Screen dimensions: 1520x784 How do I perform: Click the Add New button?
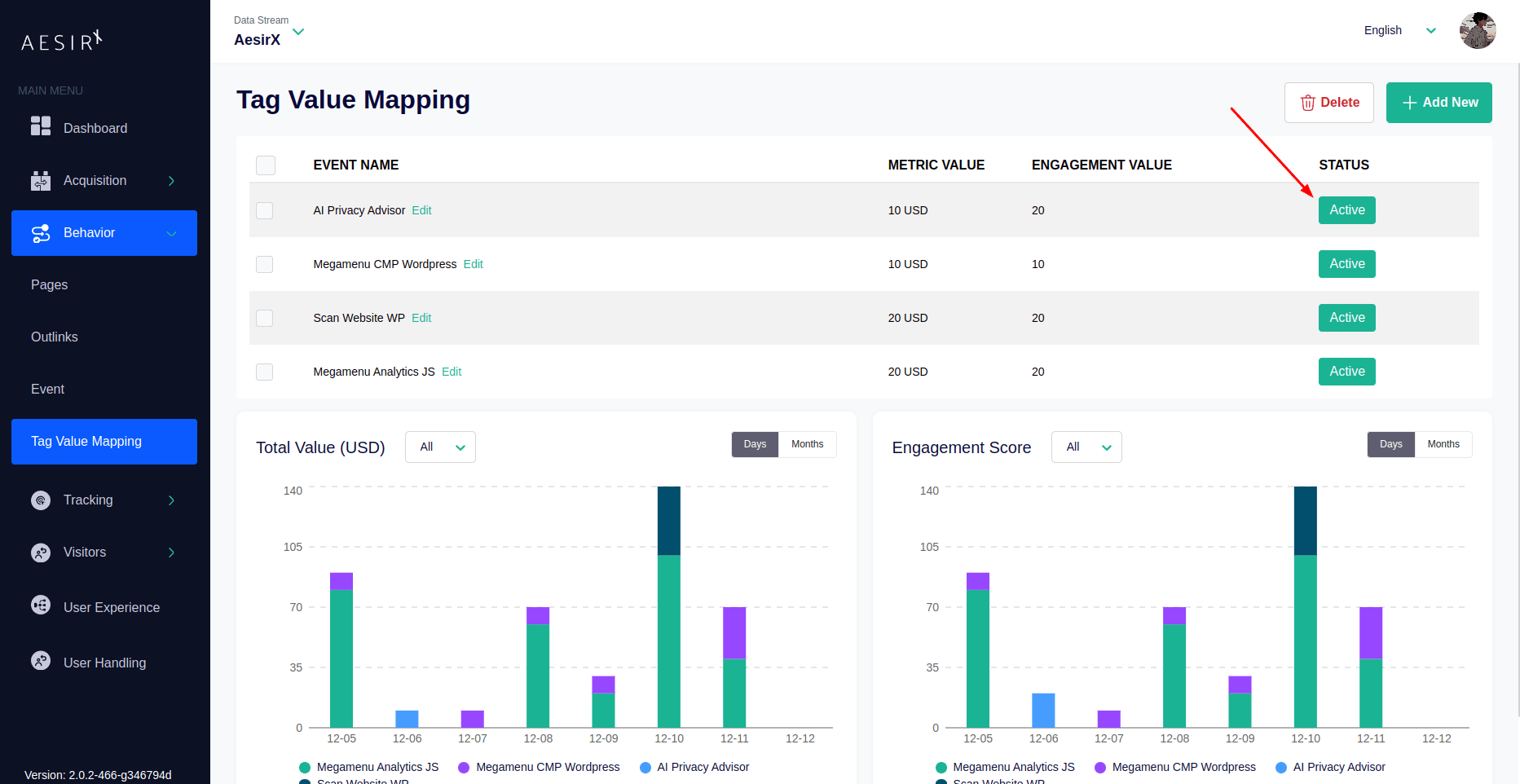pos(1438,103)
